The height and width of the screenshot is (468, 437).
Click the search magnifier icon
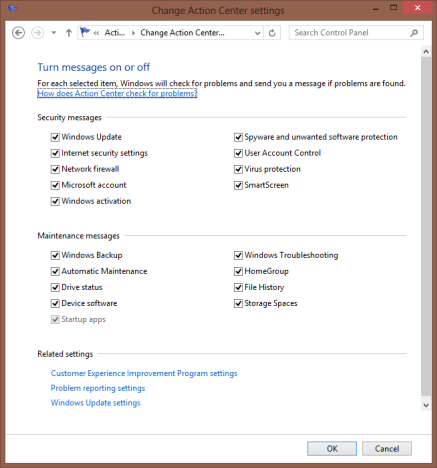tap(414, 33)
